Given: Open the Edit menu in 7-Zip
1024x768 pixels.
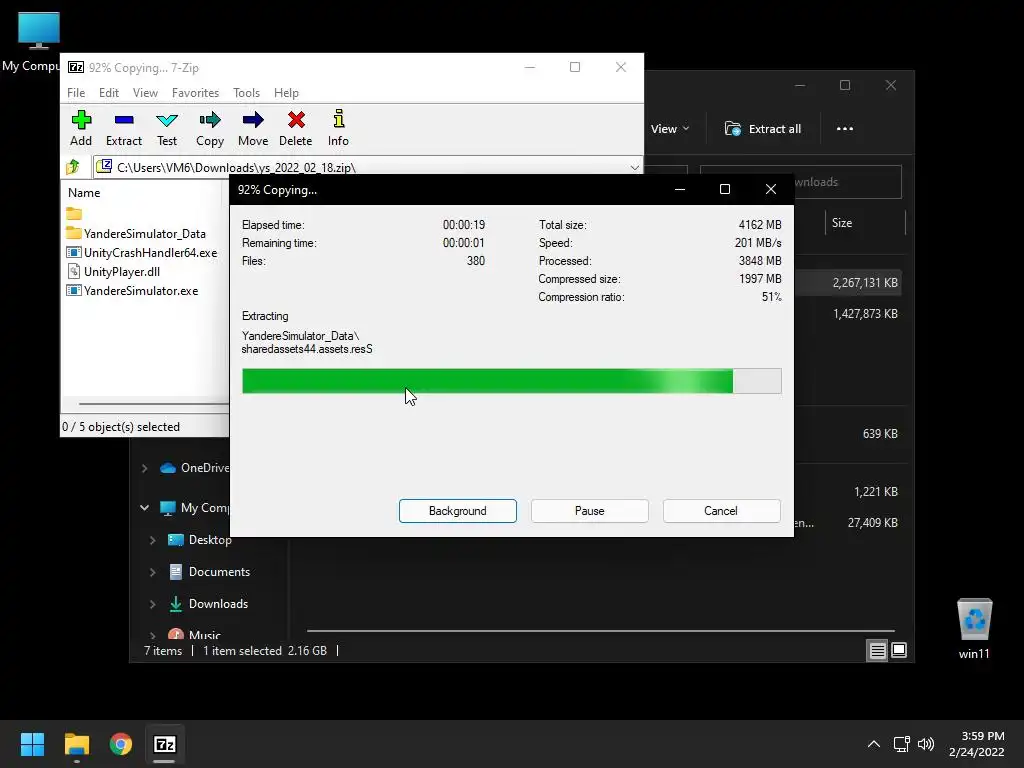Looking at the screenshot, I should 108,93.
